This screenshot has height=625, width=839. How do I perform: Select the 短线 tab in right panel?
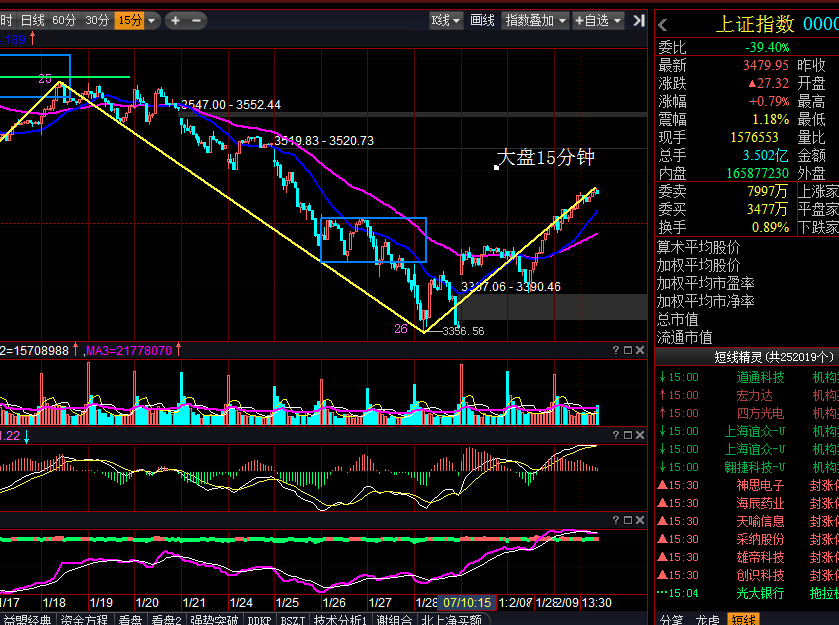pos(744,620)
